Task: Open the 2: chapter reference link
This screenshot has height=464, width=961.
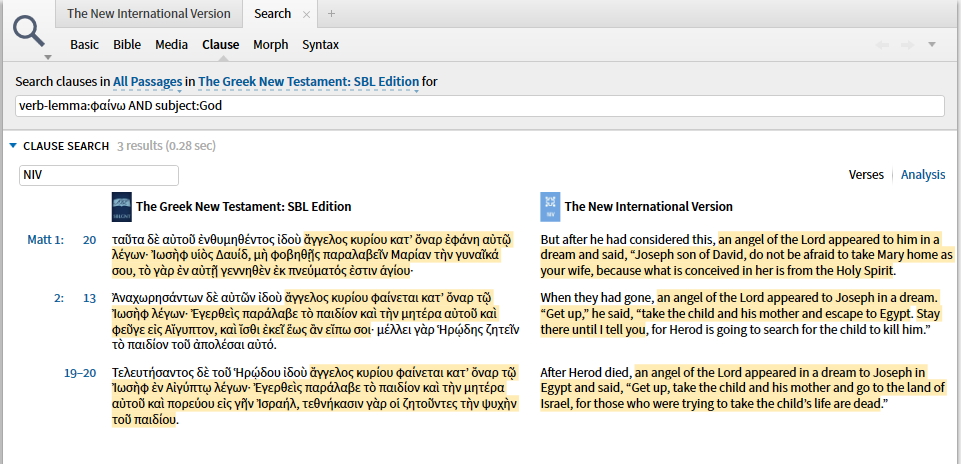Action: pyautogui.click(x=58, y=299)
